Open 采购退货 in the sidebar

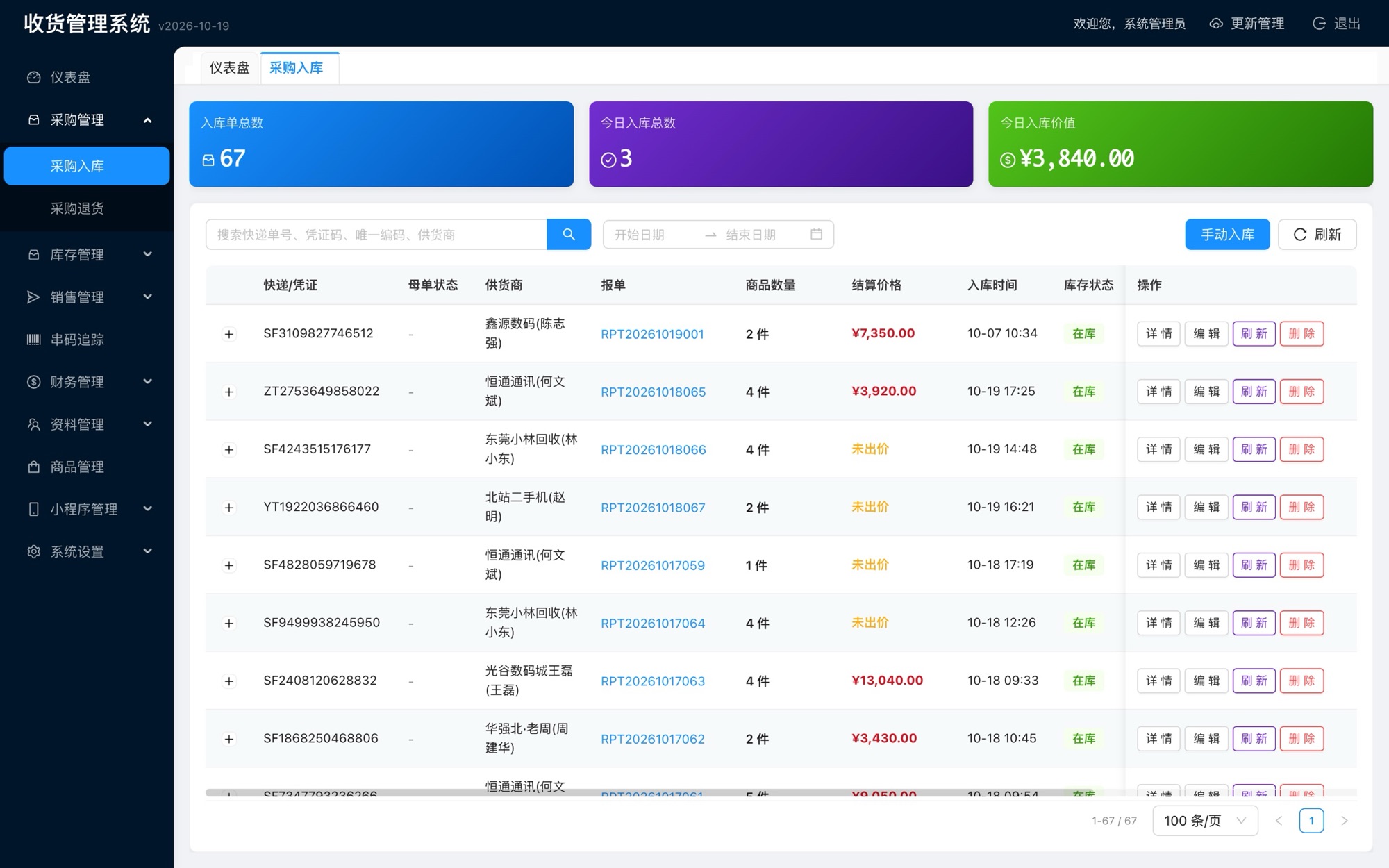tap(87, 208)
